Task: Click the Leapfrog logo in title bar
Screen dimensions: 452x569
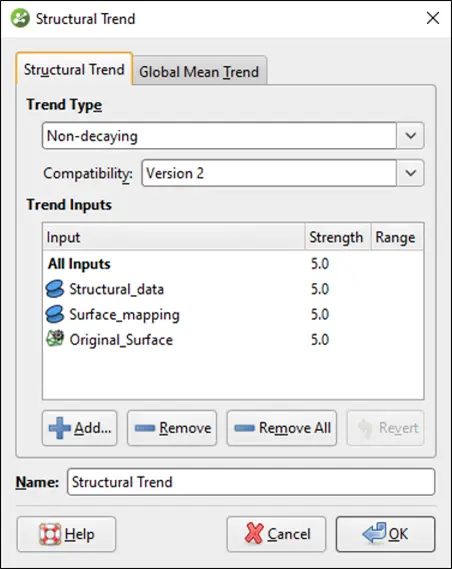Action: point(20,18)
